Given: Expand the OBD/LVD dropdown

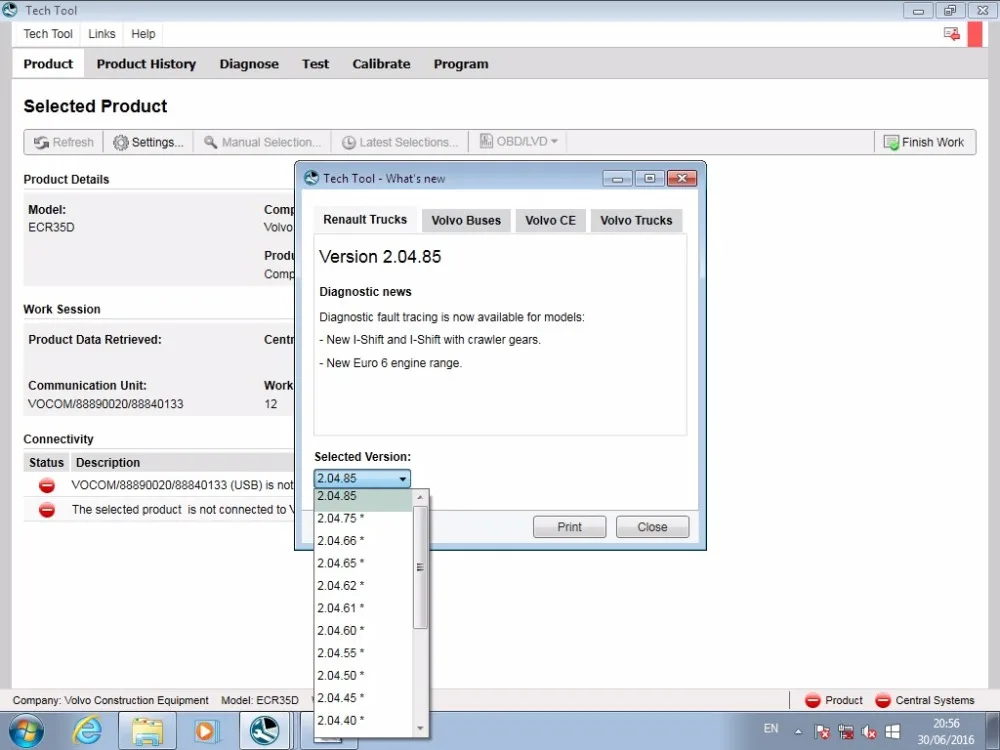Looking at the screenshot, I should coord(518,142).
